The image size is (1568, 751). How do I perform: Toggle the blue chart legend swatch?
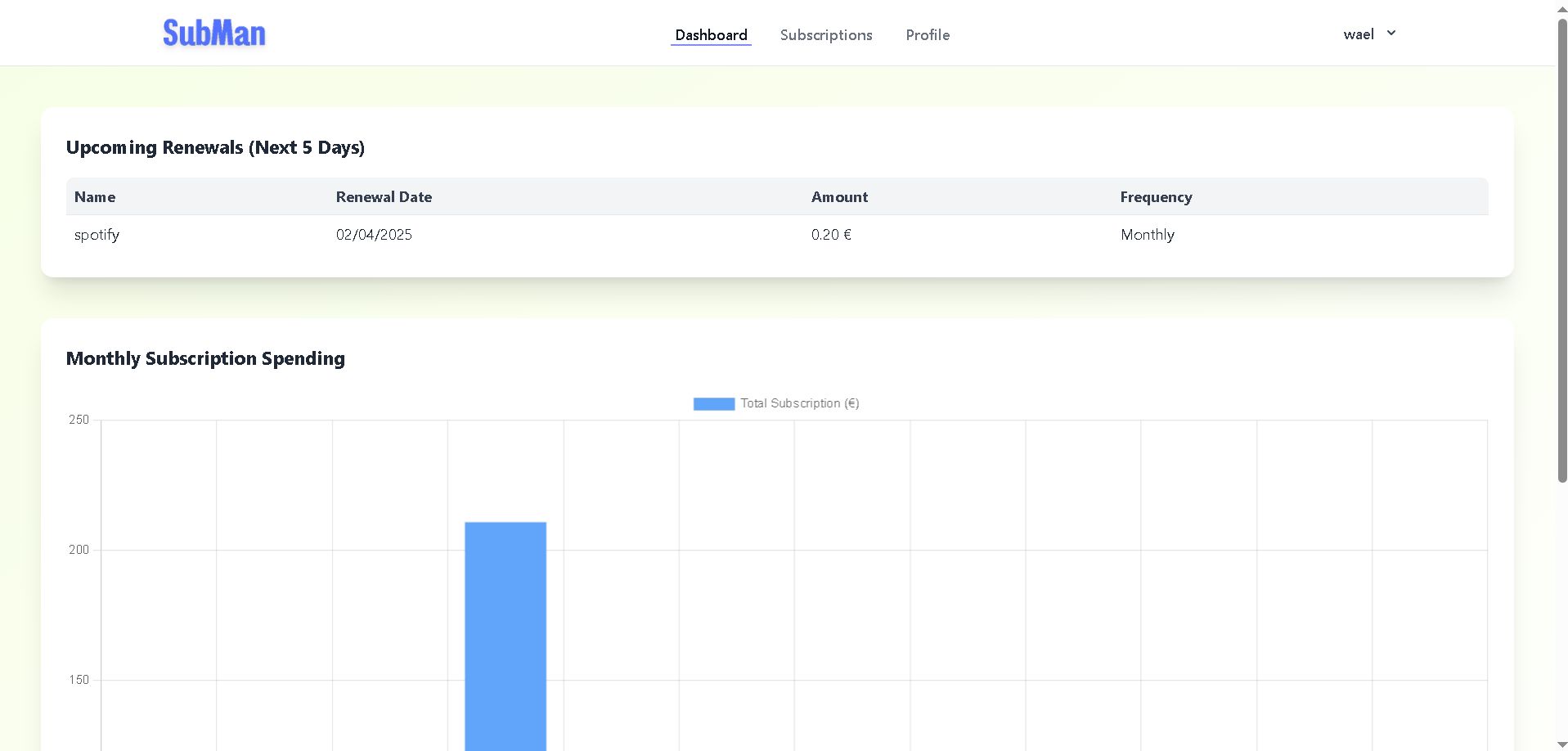713,404
